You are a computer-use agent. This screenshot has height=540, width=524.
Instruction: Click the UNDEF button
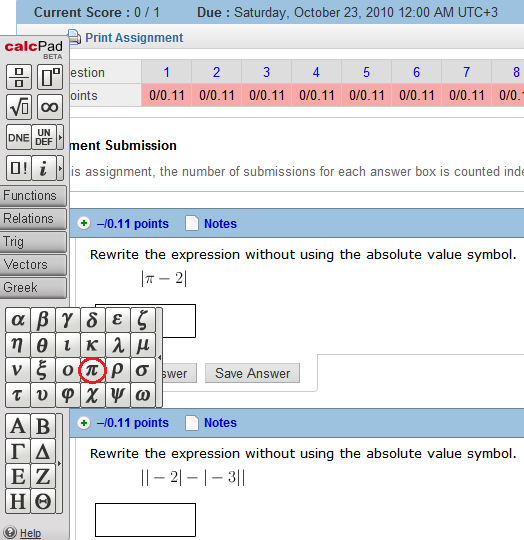44,137
